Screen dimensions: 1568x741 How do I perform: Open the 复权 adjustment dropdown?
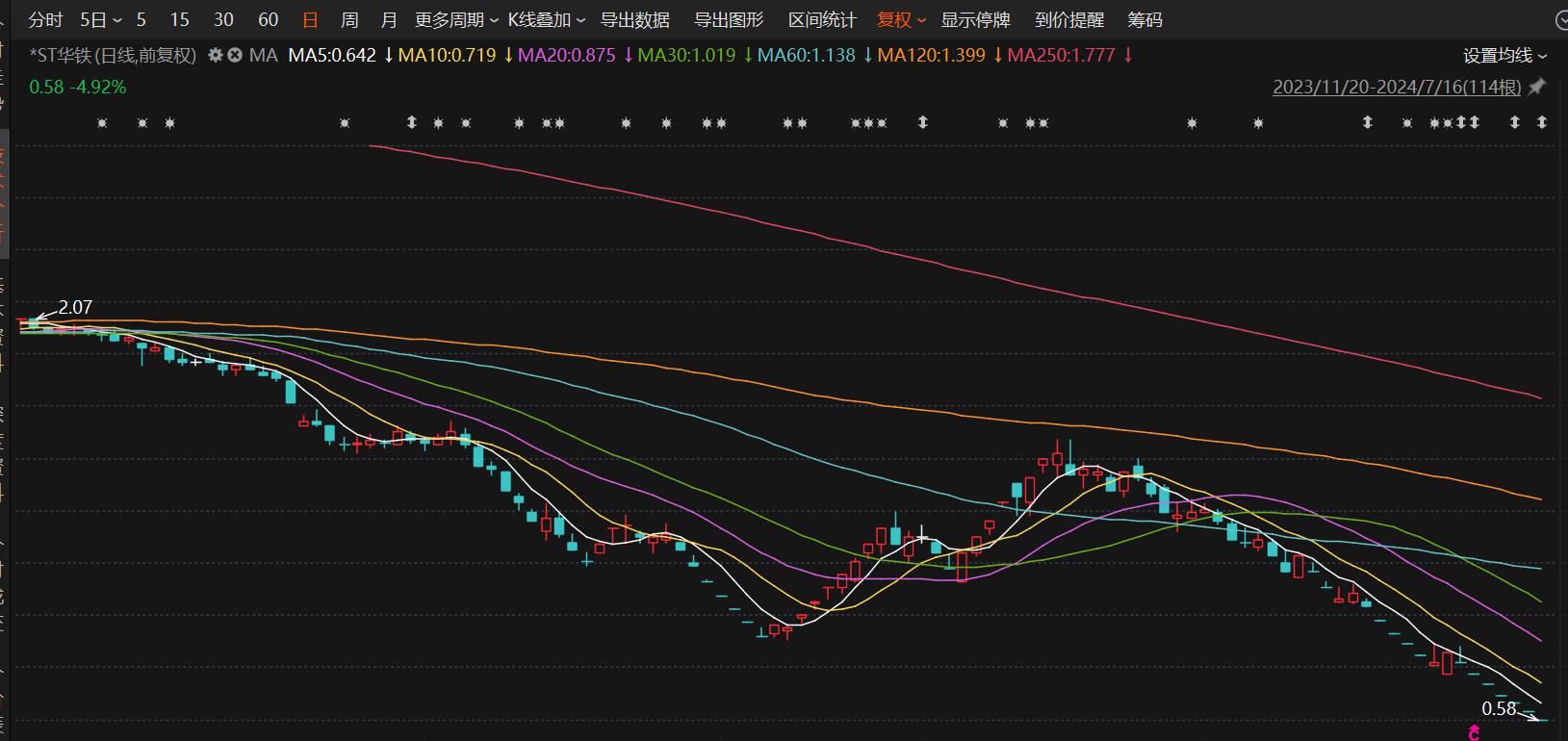901,19
